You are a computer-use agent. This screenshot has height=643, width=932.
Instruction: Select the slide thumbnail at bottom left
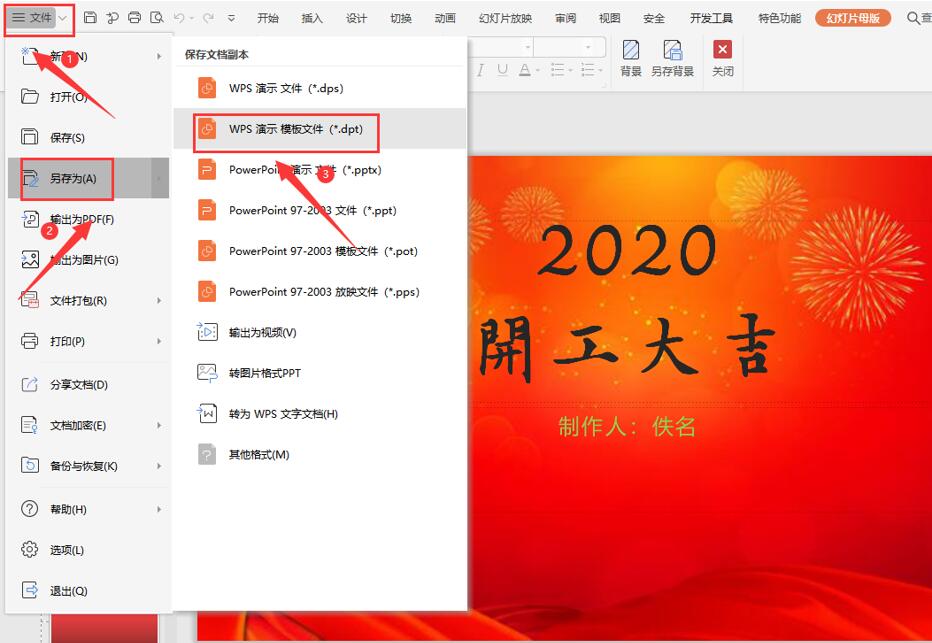(x=105, y=629)
